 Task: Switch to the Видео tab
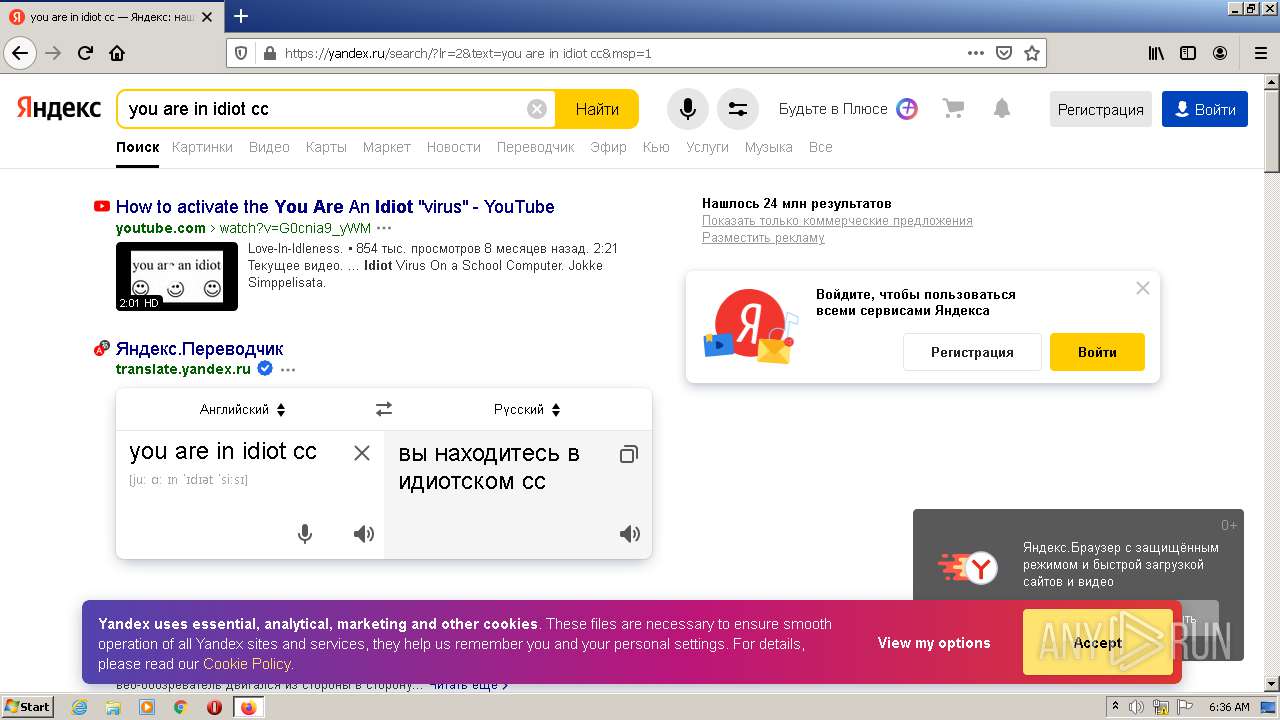269,147
